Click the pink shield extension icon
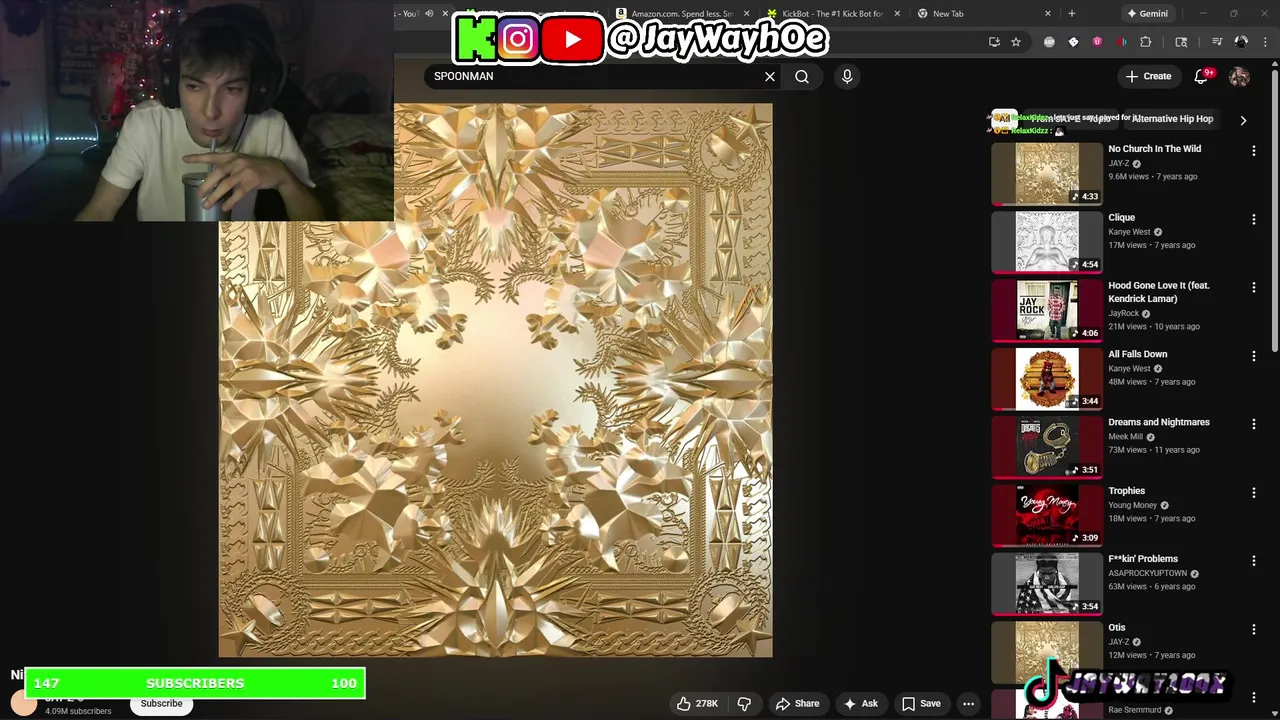Screen dimensions: 1280x720 click(1097, 42)
